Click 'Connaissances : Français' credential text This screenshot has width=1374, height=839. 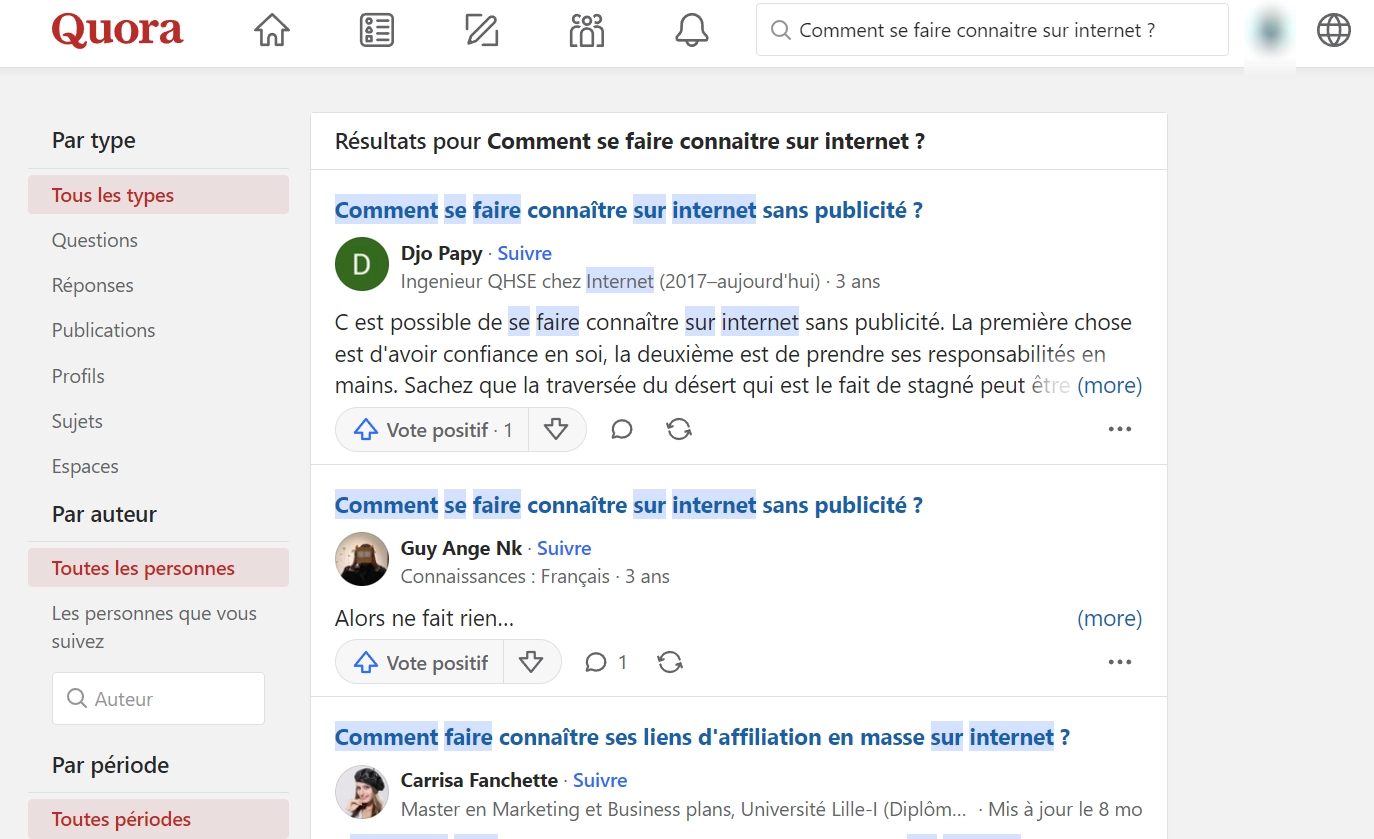[x=505, y=576]
